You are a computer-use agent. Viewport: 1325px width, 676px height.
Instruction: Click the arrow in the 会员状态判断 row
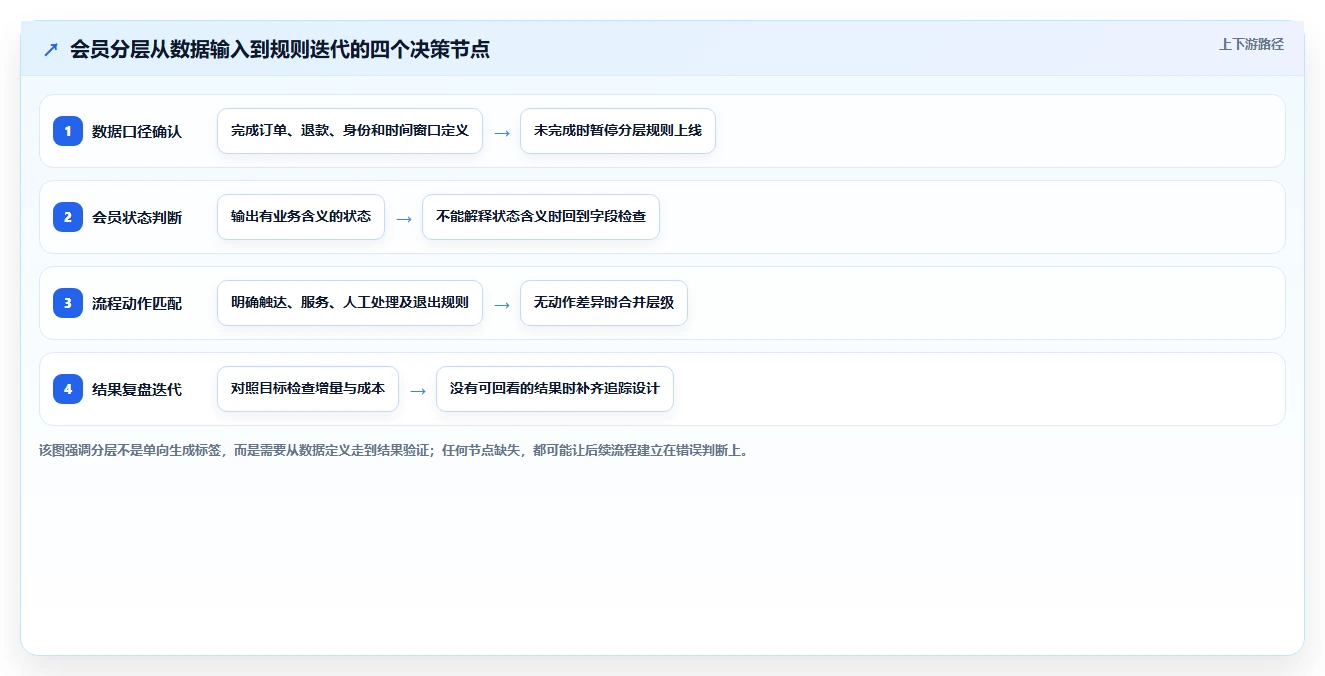[404, 218]
